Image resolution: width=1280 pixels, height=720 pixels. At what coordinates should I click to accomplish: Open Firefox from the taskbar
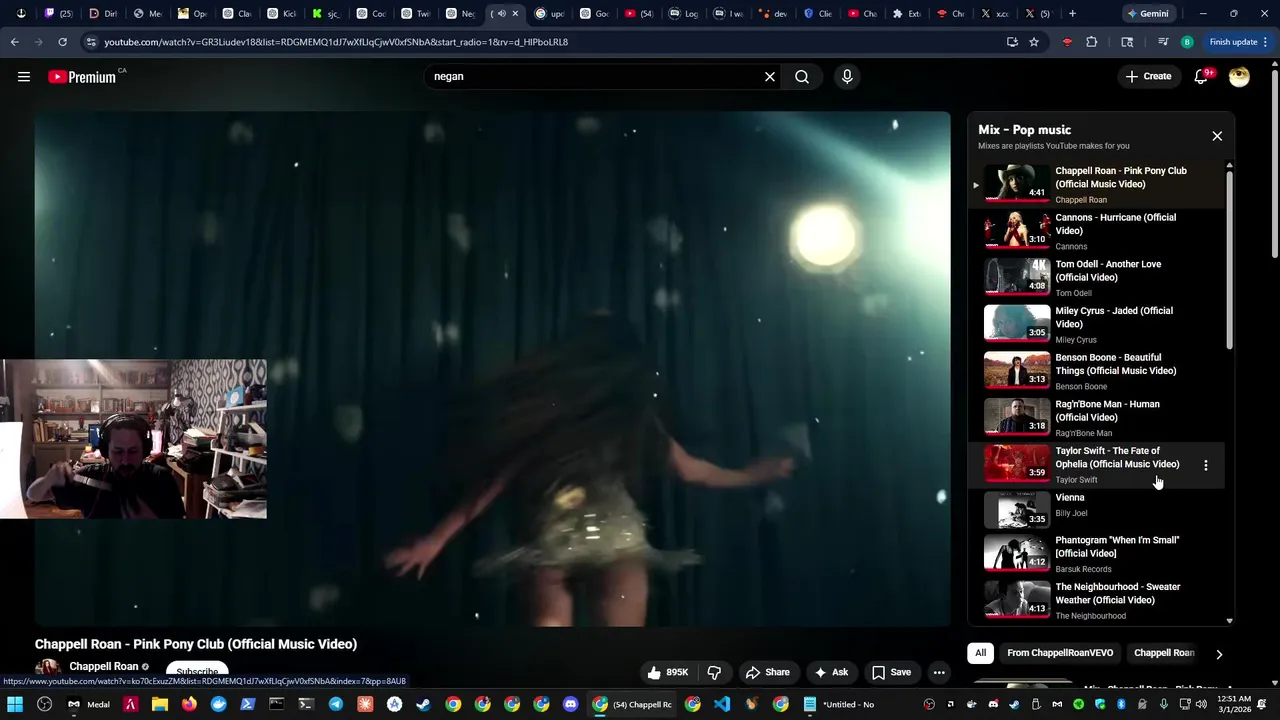click(x=189, y=704)
